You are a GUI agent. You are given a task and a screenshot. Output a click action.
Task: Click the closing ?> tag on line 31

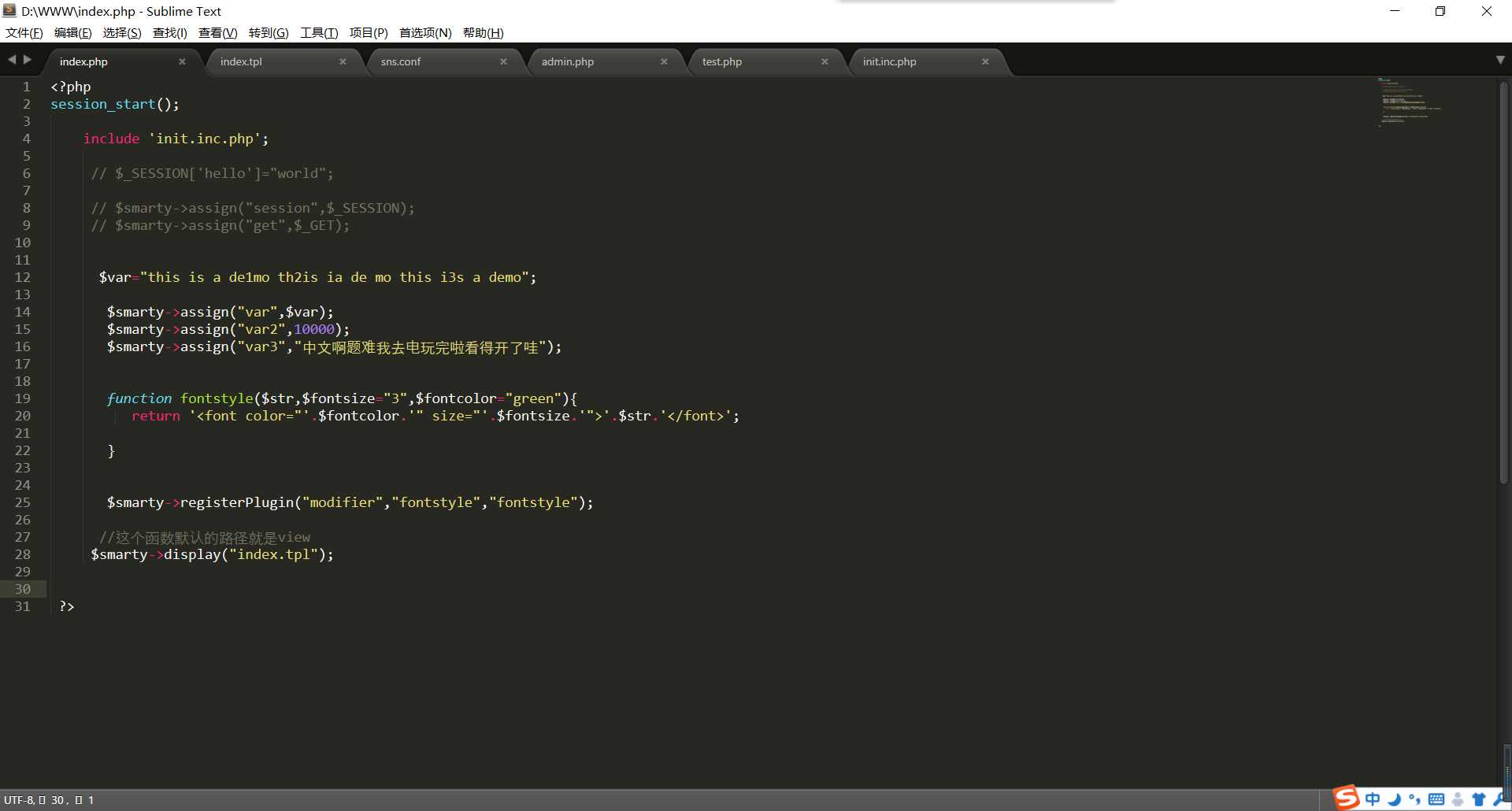point(66,606)
